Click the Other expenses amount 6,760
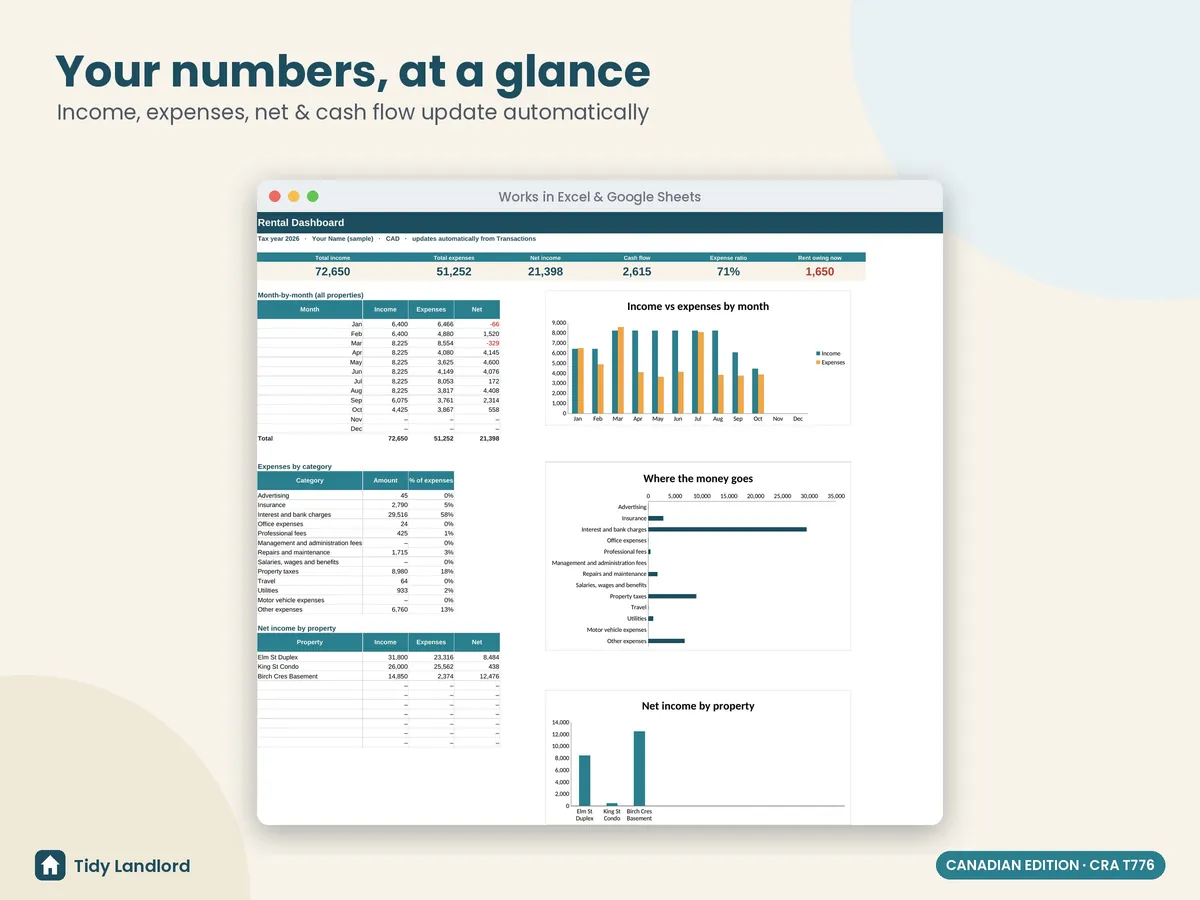This screenshot has width=1200, height=900. coord(398,610)
